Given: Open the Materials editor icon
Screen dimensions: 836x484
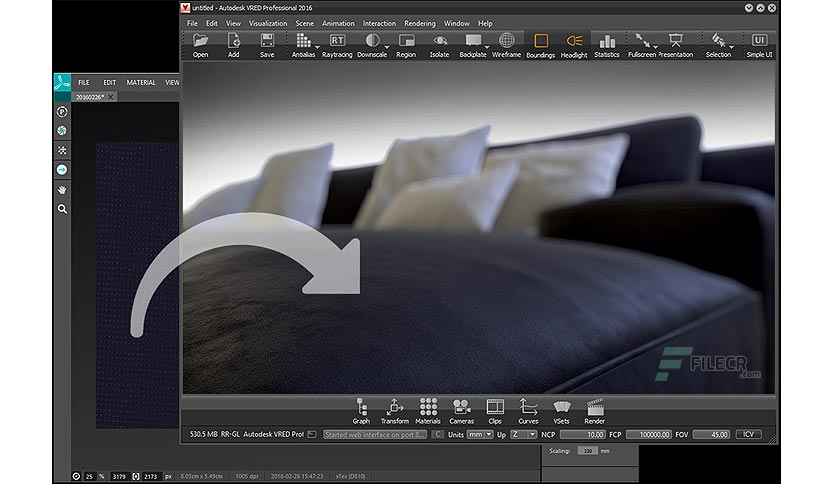Looking at the screenshot, I should (x=428, y=407).
